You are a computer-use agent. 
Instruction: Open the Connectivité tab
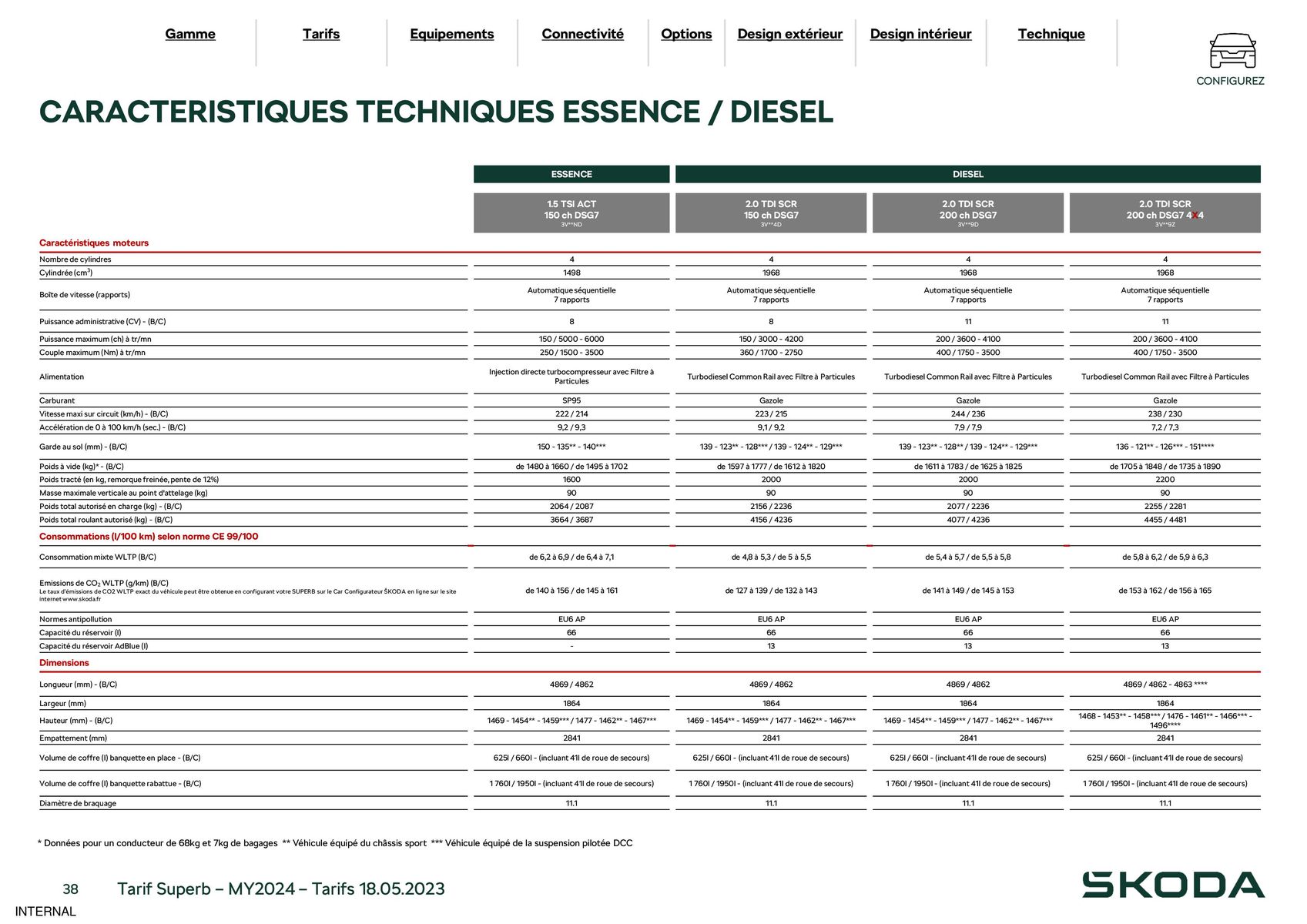pos(583,34)
